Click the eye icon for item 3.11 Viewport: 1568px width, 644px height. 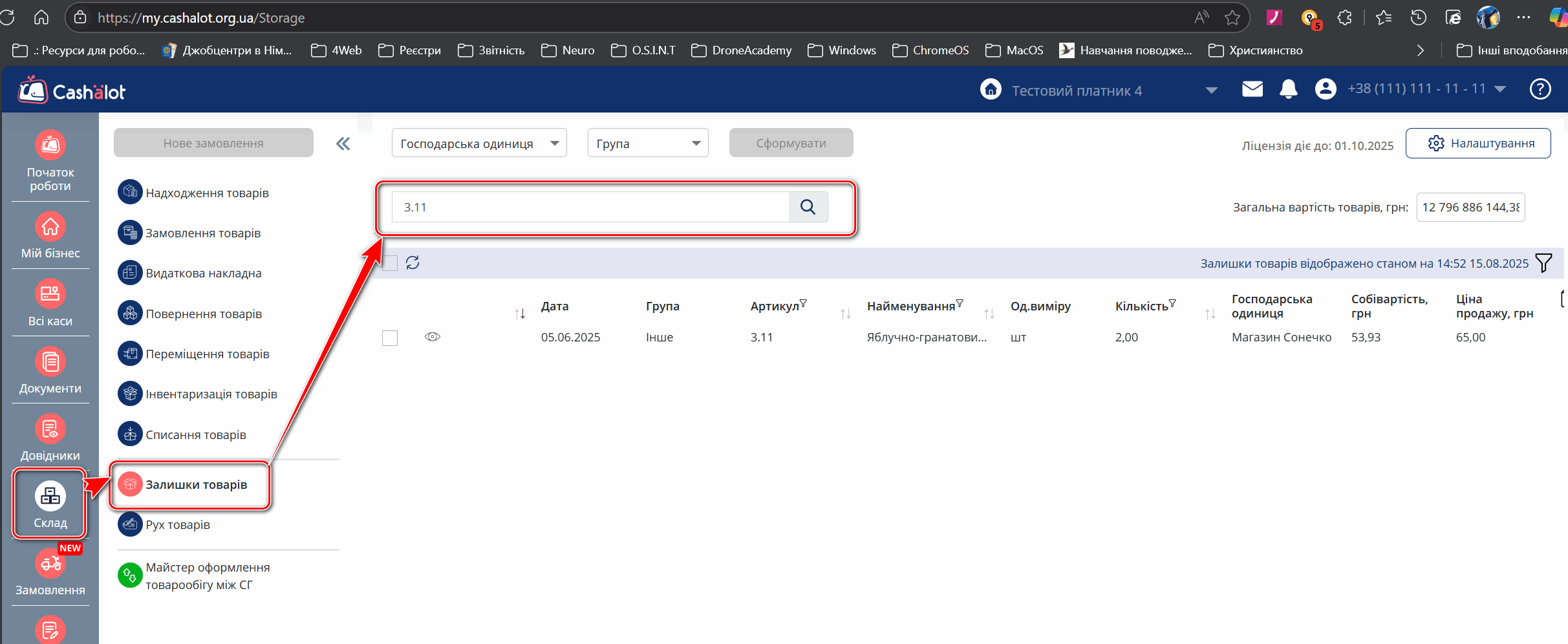(x=433, y=337)
